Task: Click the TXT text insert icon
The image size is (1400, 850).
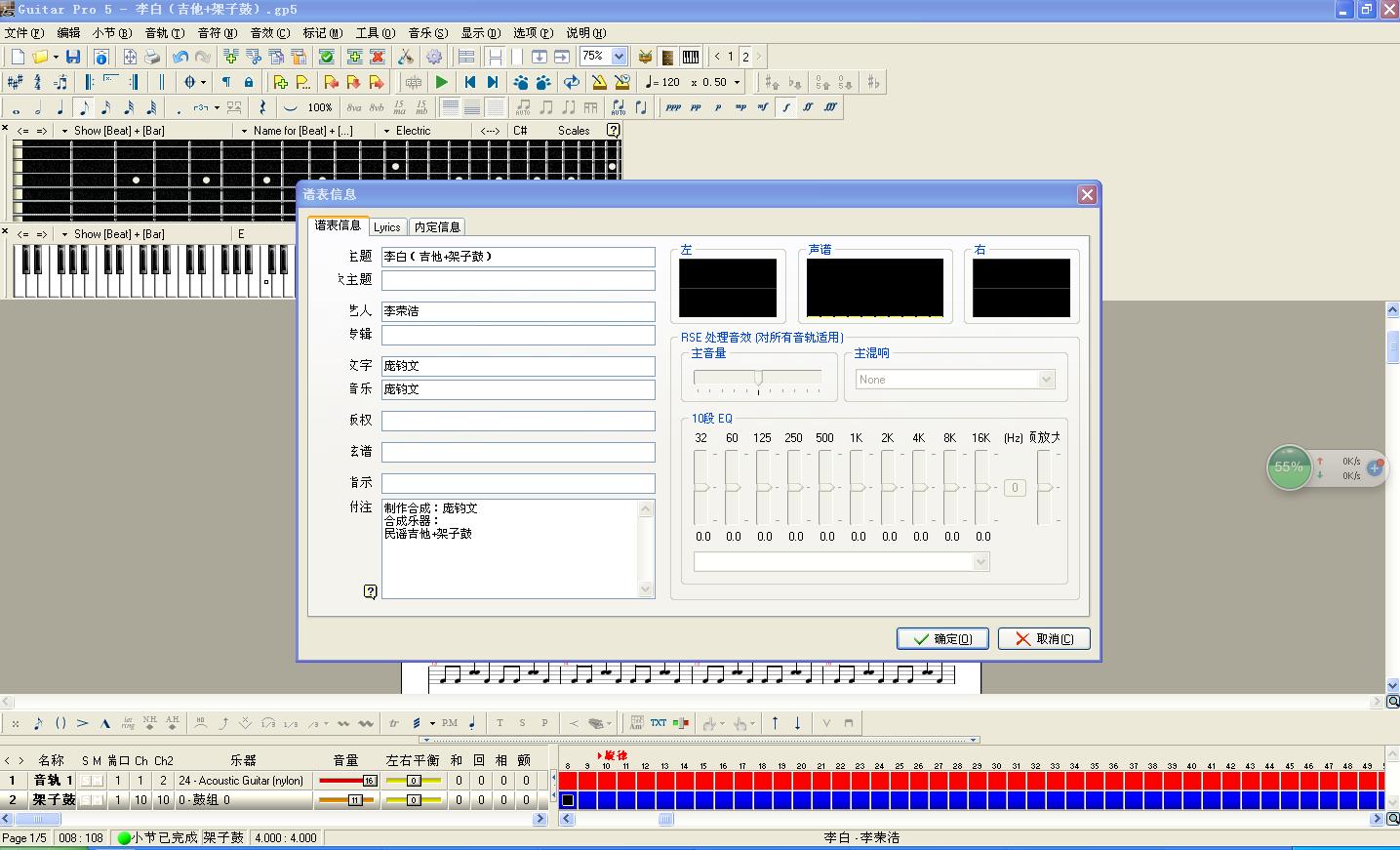Action: click(659, 723)
